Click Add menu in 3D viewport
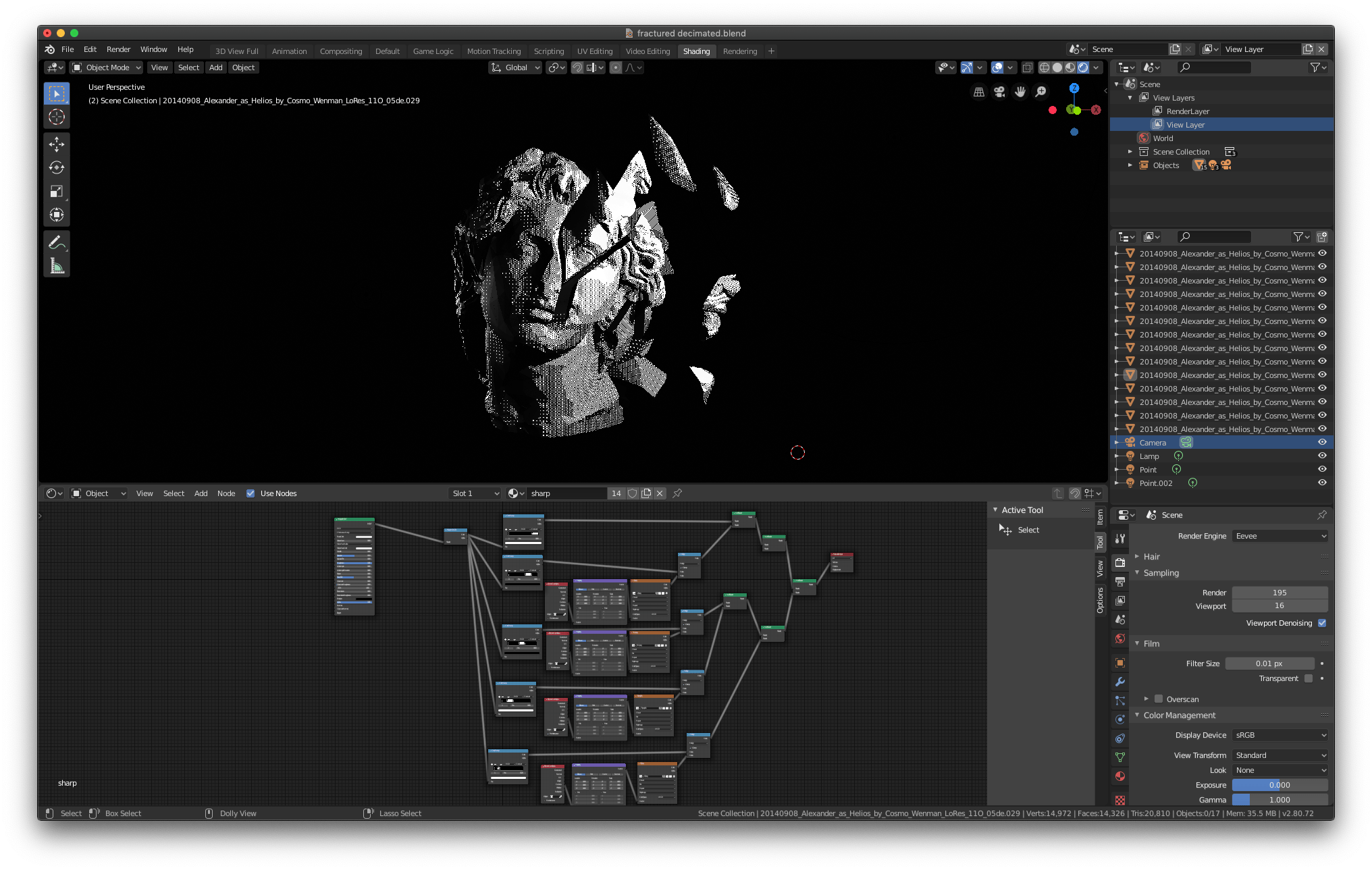Viewport: 1372px width, 870px height. [215, 67]
